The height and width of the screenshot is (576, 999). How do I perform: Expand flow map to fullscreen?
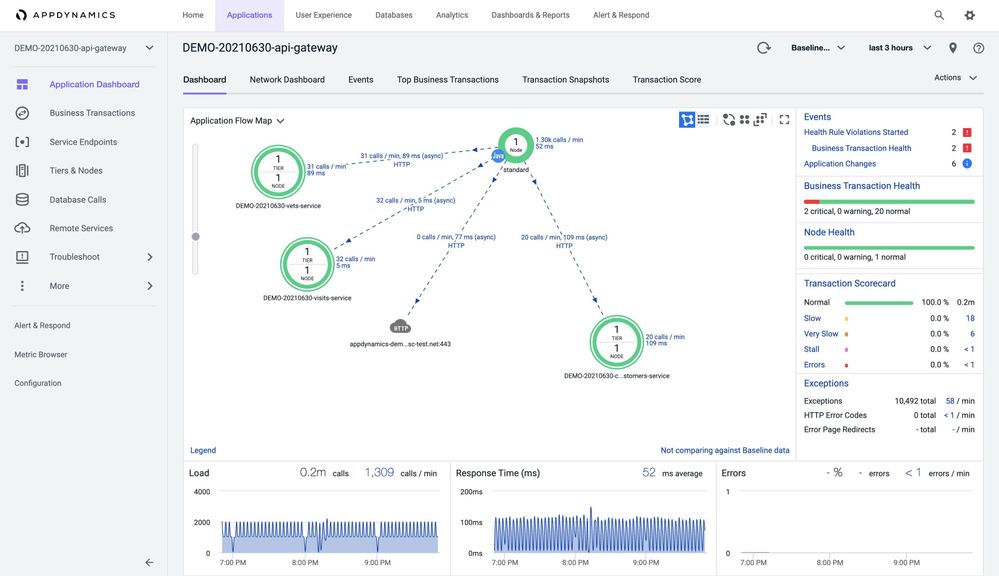784,119
